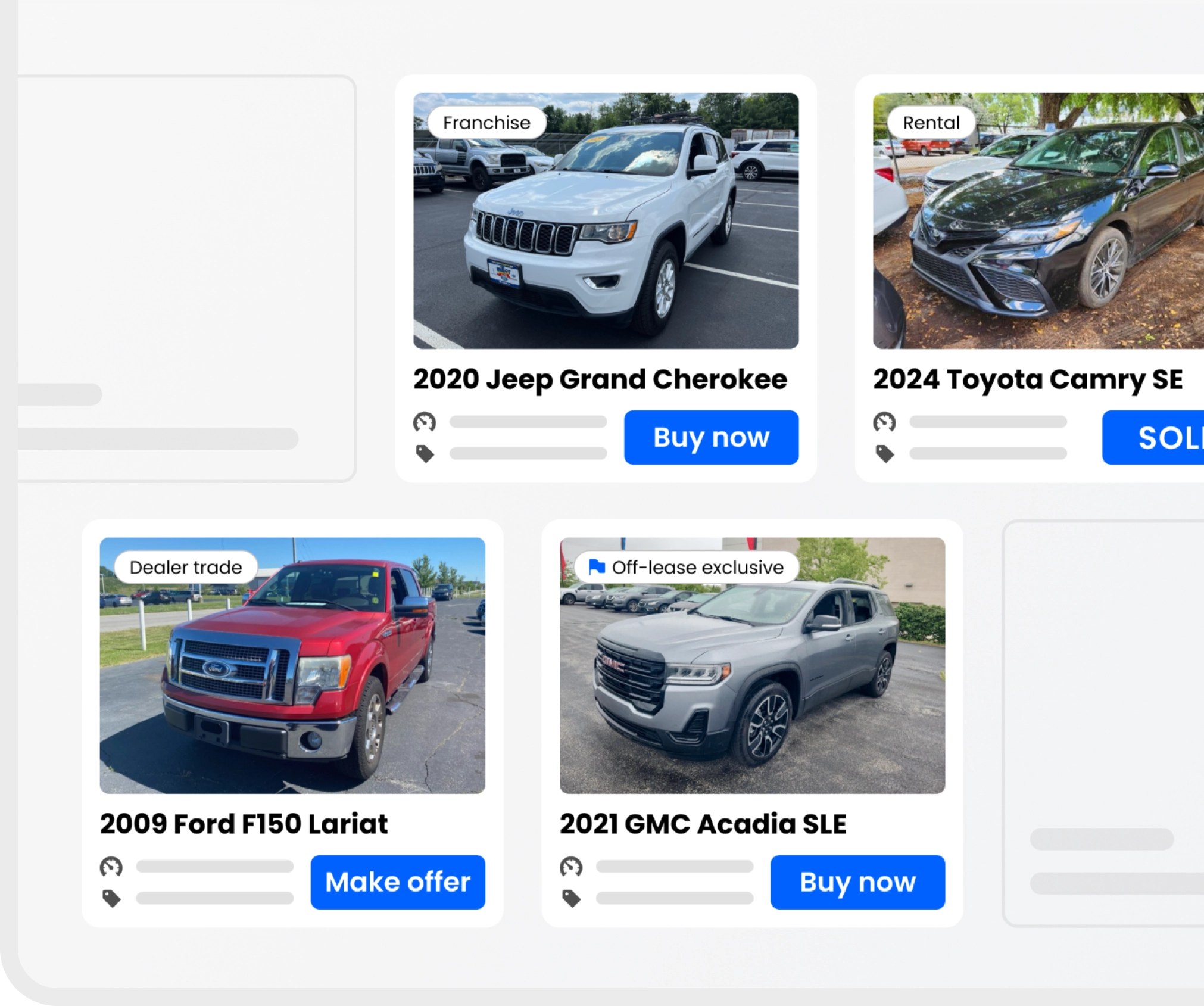Click the SOLD button on Toyota Camry card
The height and width of the screenshot is (1006, 1204).
point(1153,437)
